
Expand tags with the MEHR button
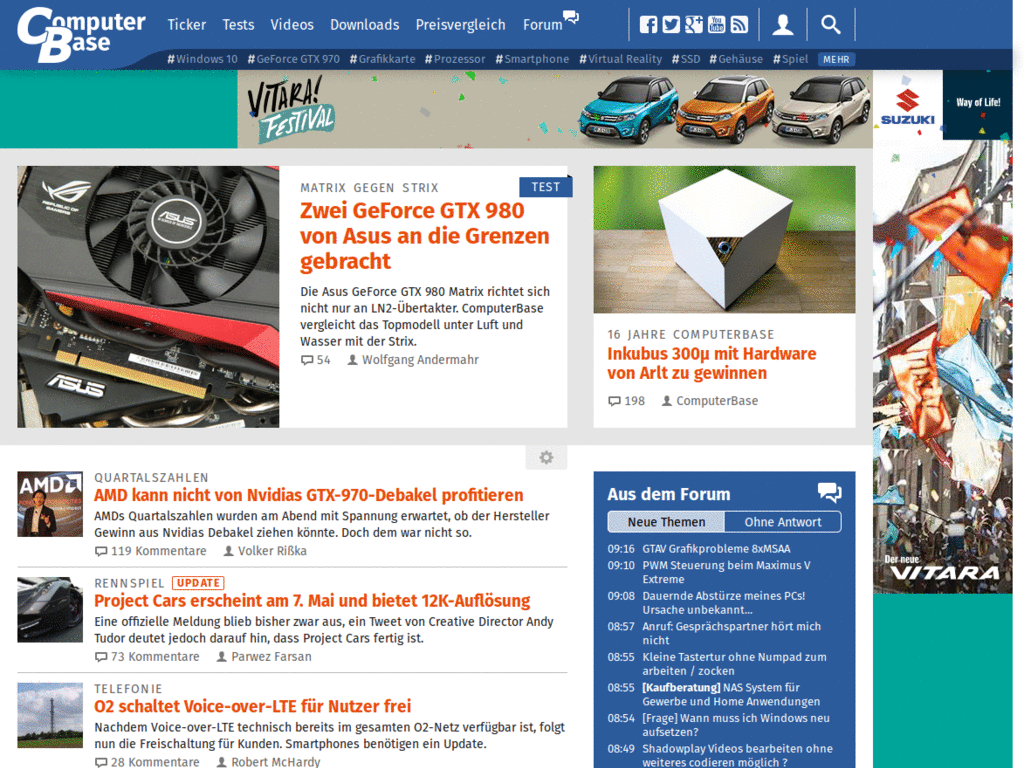pyautogui.click(x=836, y=59)
